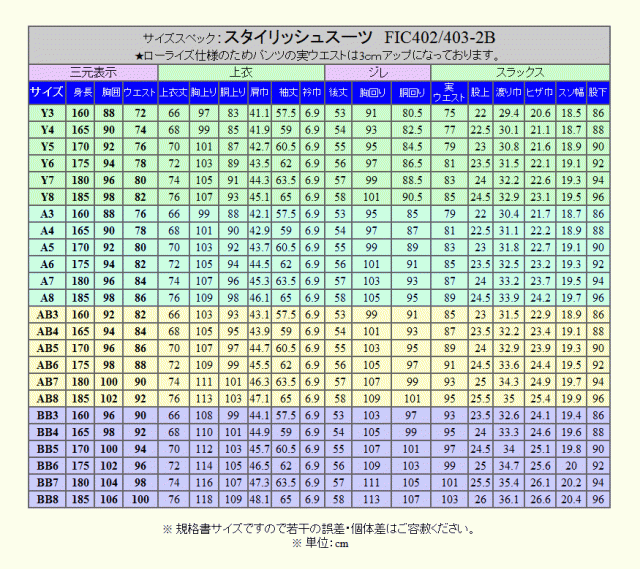This screenshot has width=640, height=569.
Task: Click the A5 size row label
Action: click(47, 247)
